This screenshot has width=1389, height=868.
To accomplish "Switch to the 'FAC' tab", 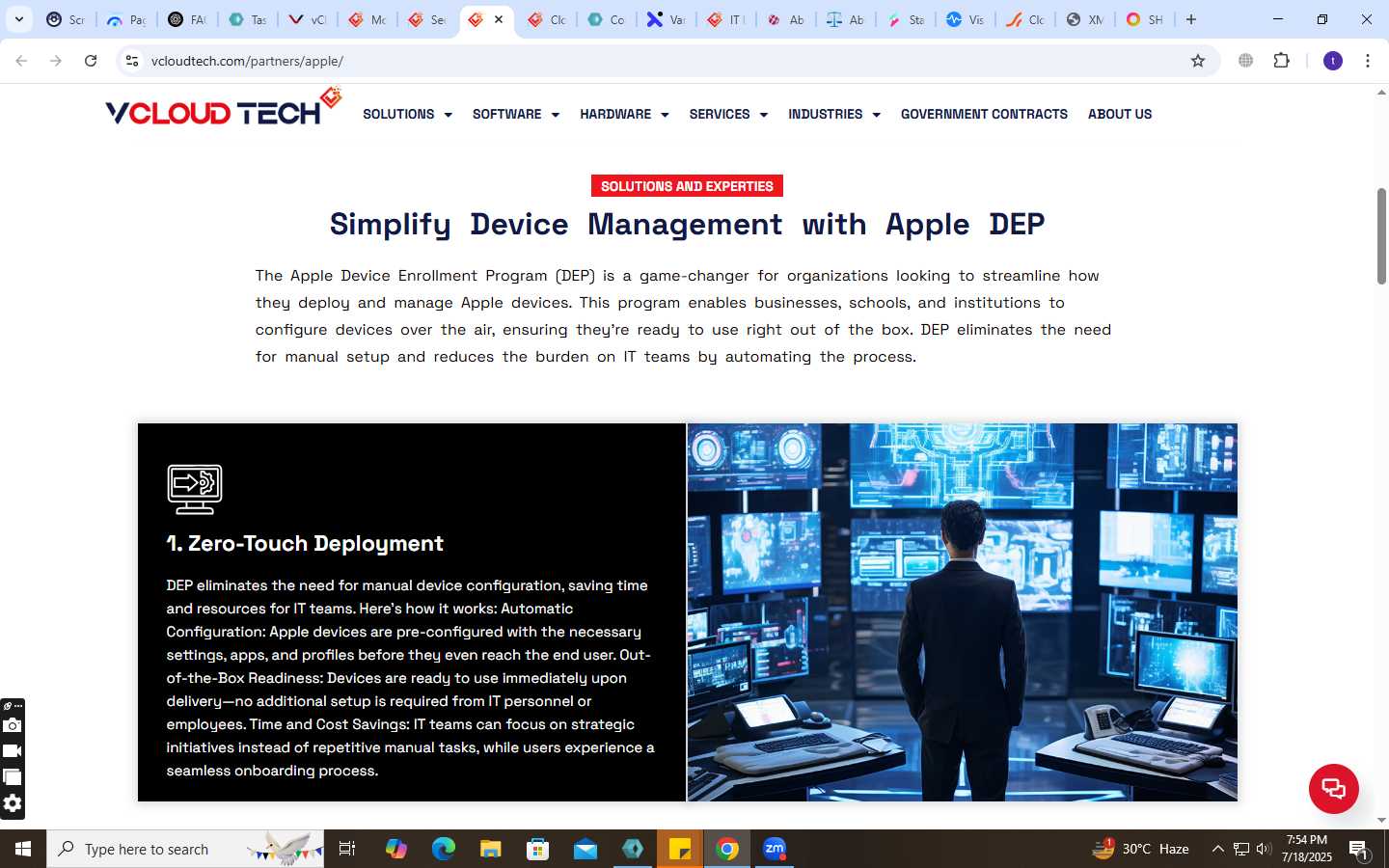I will [186, 19].
